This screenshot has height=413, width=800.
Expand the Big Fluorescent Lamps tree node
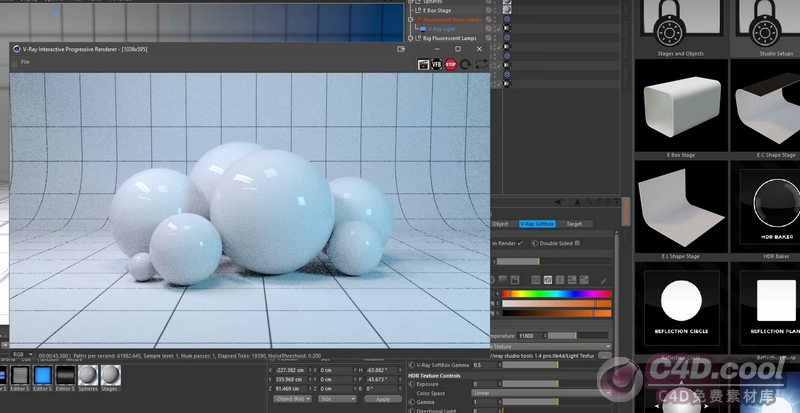pyautogui.click(x=410, y=38)
